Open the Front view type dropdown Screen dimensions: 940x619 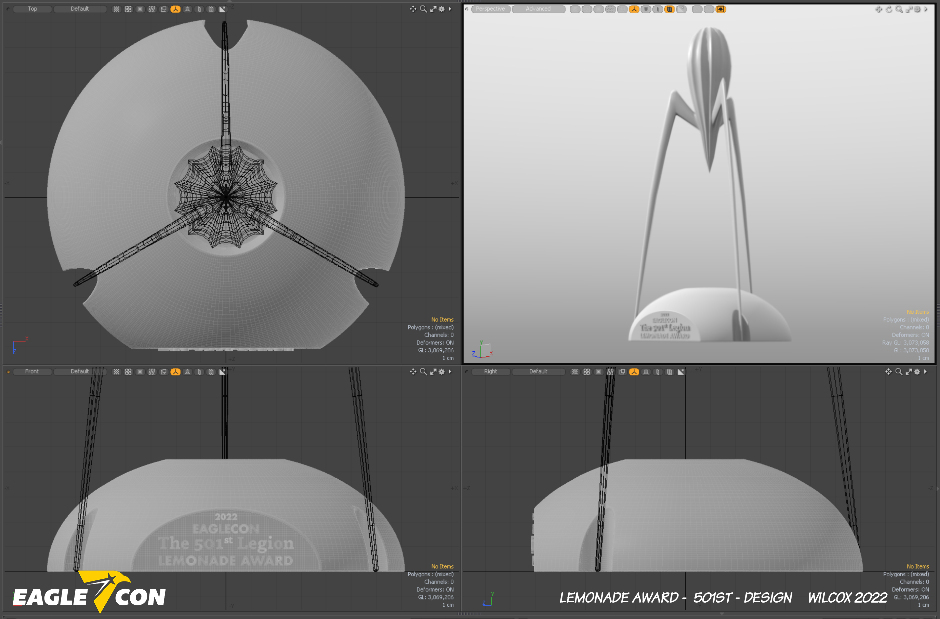(x=32, y=371)
